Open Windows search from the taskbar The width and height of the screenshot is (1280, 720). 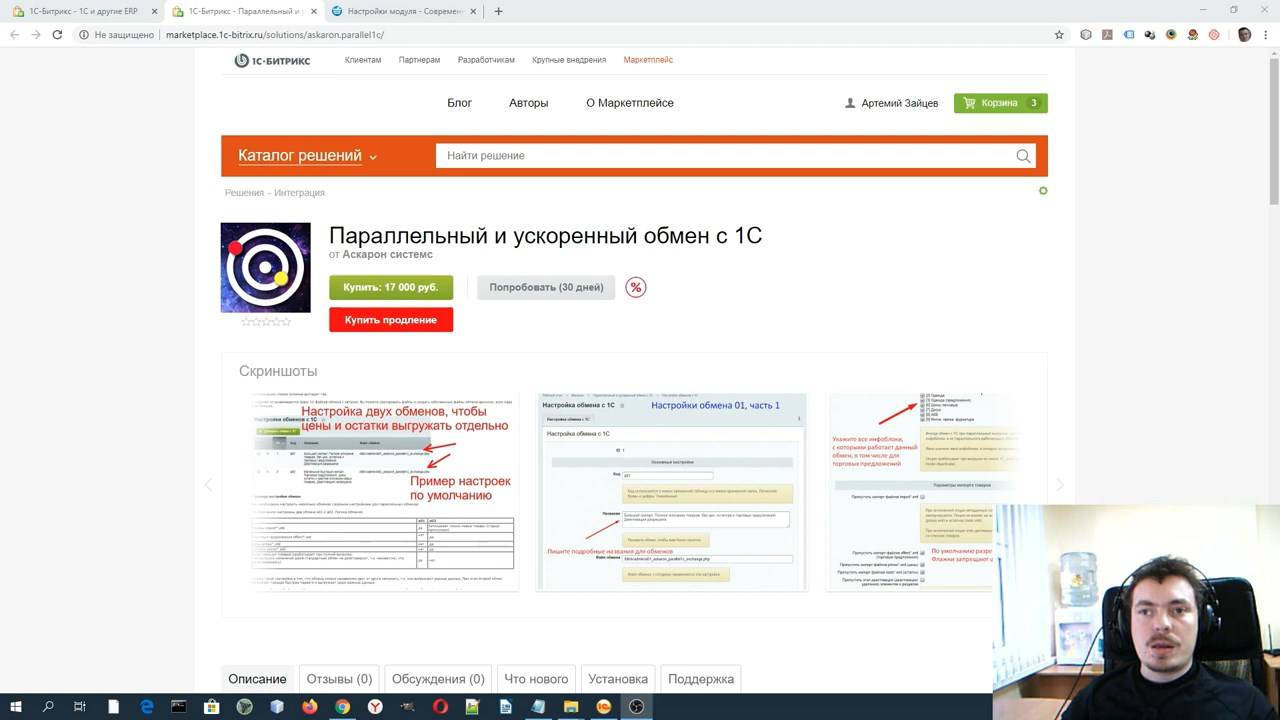pos(48,706)
